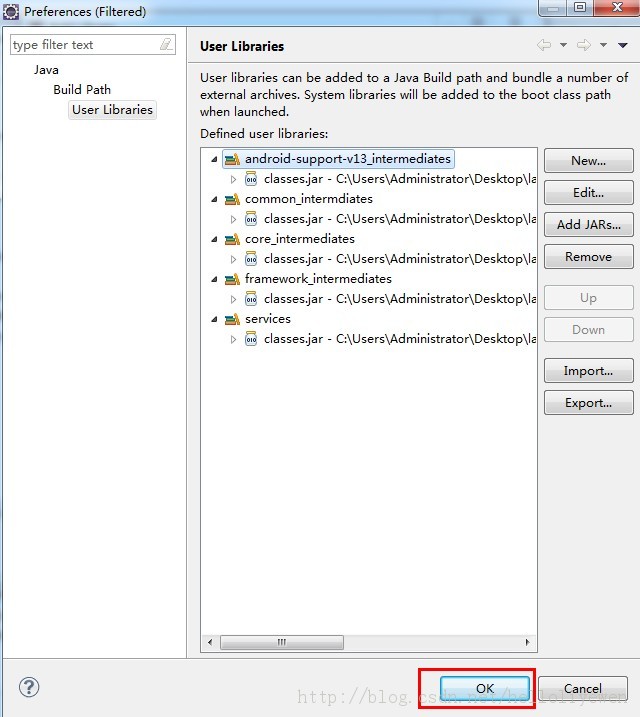The image size is (640, 717).
Task: Click the common_intermdiates library icon
Action: (232, 199)
